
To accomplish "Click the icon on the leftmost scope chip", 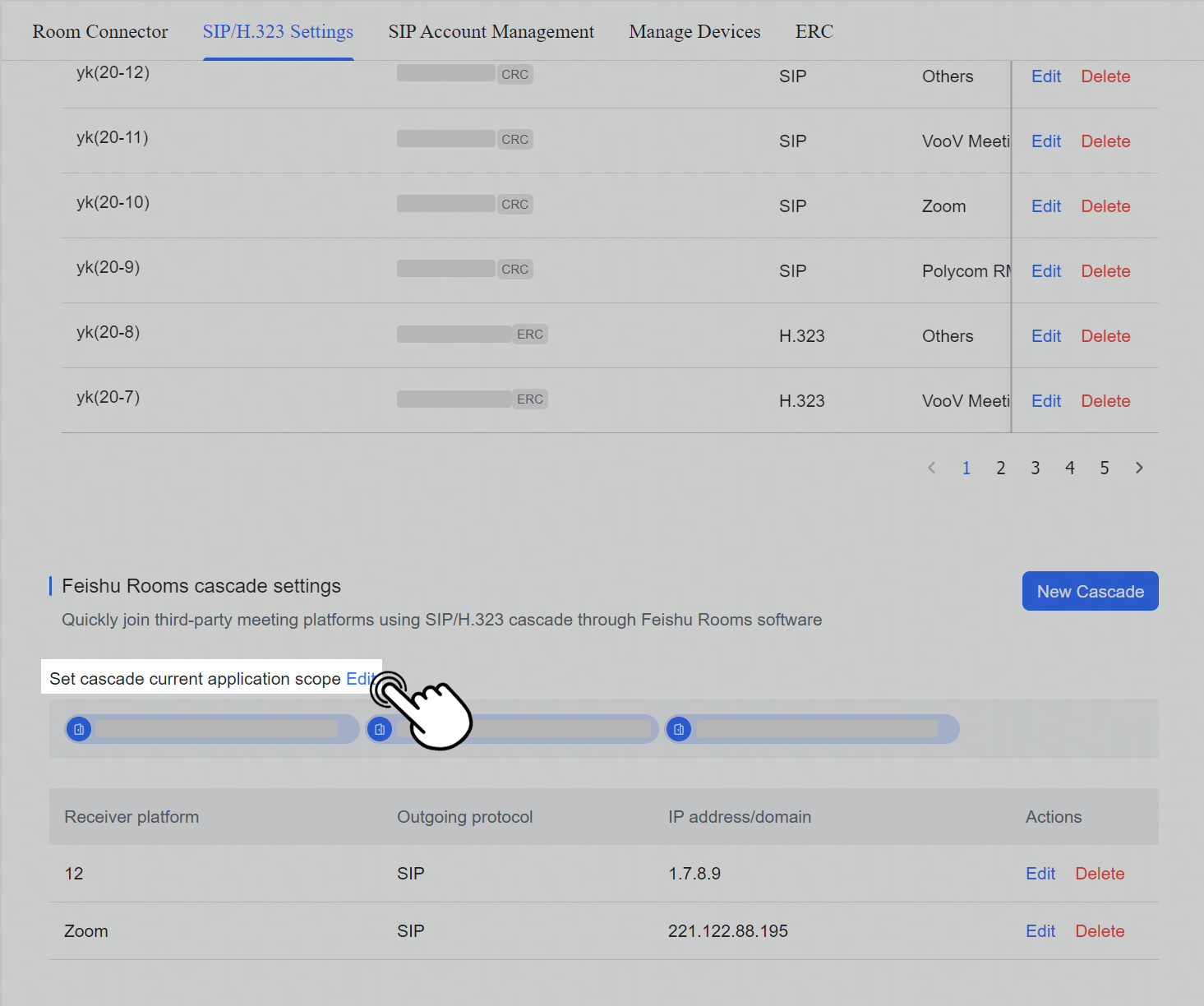I will pyautogui.click(x=79, y=729).
